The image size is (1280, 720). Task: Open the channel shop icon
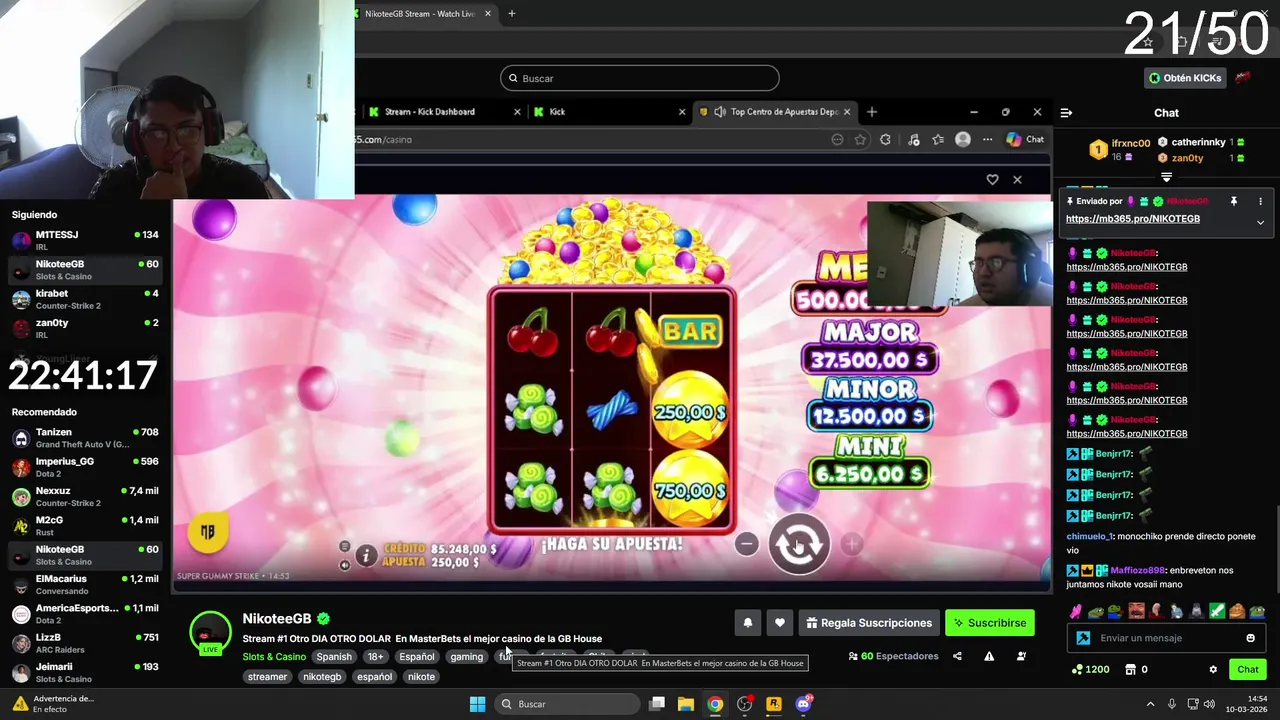[1131, 669]
